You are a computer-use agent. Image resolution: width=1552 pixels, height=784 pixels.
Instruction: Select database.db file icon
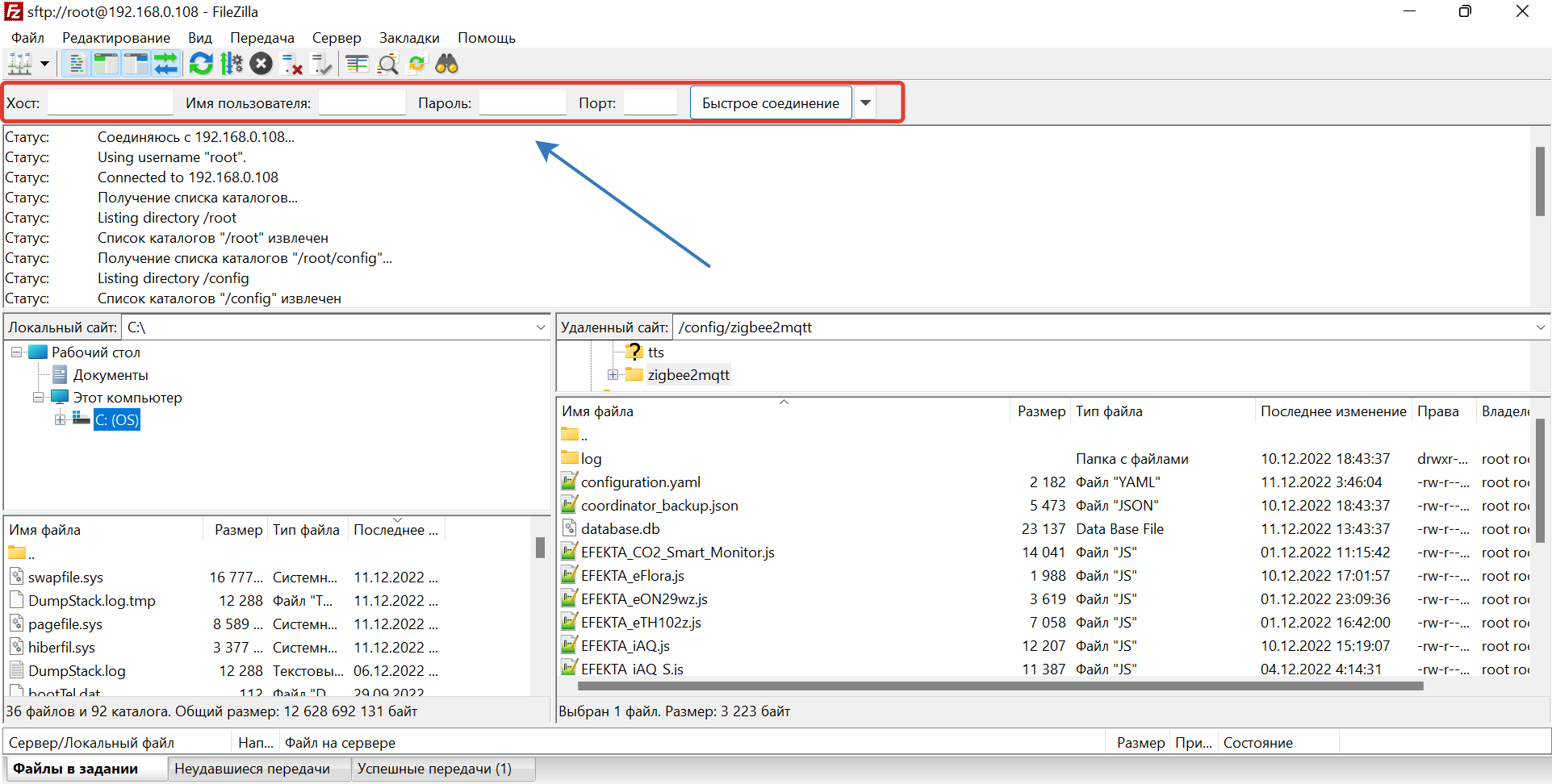coord(569,528)
